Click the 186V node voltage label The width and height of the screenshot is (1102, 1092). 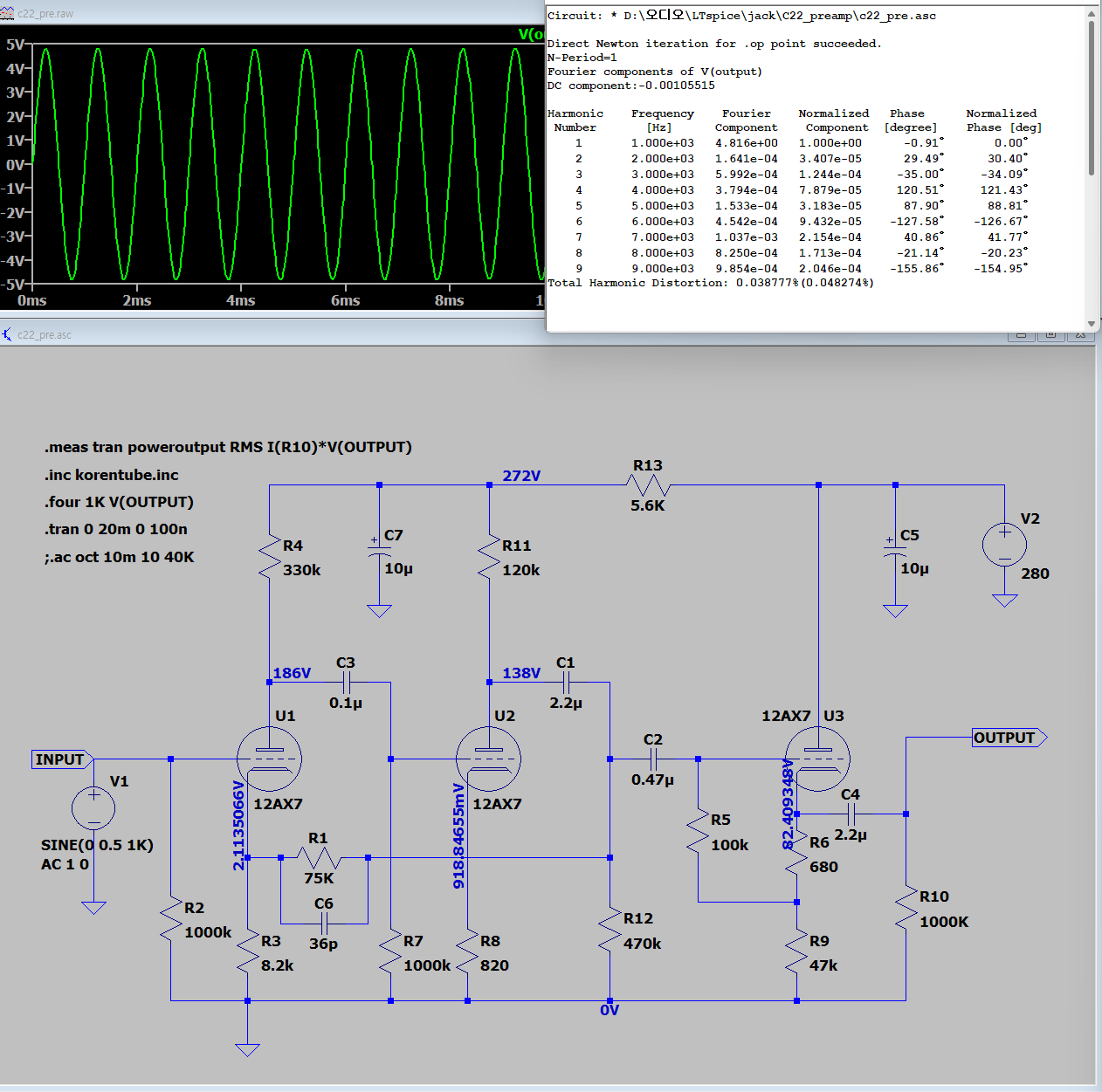[292, 673]
